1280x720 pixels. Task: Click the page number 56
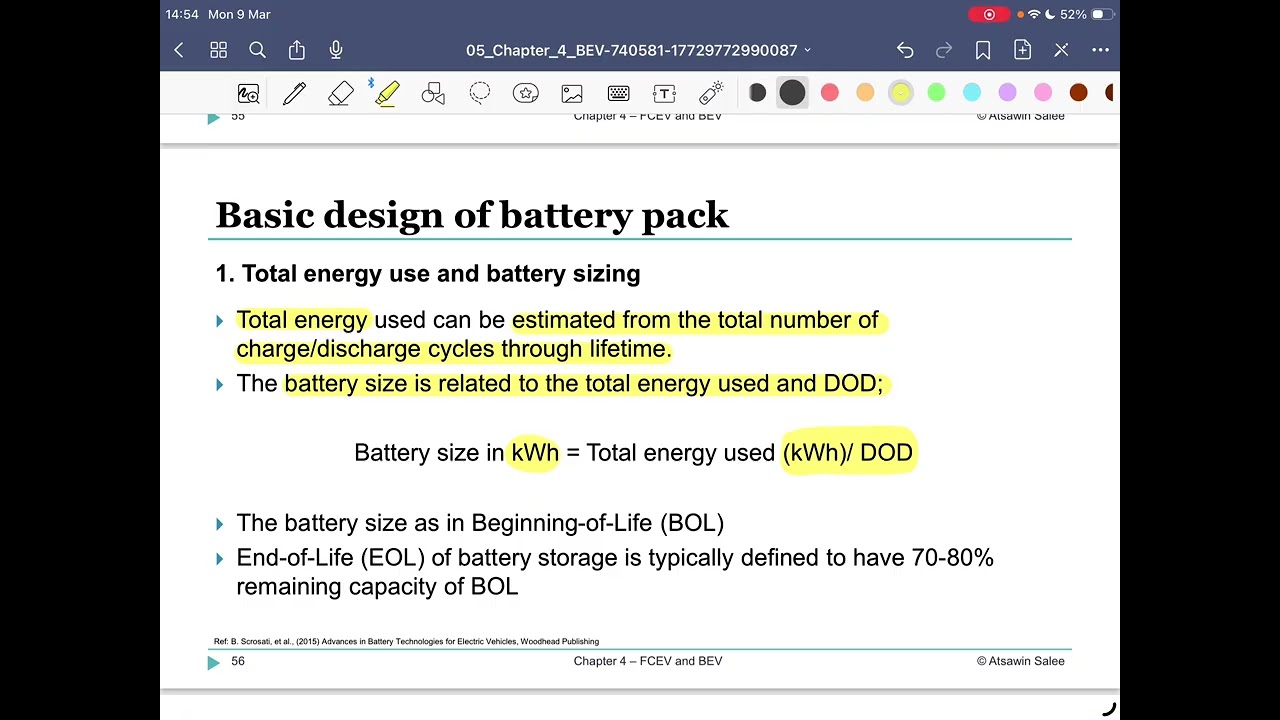(x=238, y=661)
